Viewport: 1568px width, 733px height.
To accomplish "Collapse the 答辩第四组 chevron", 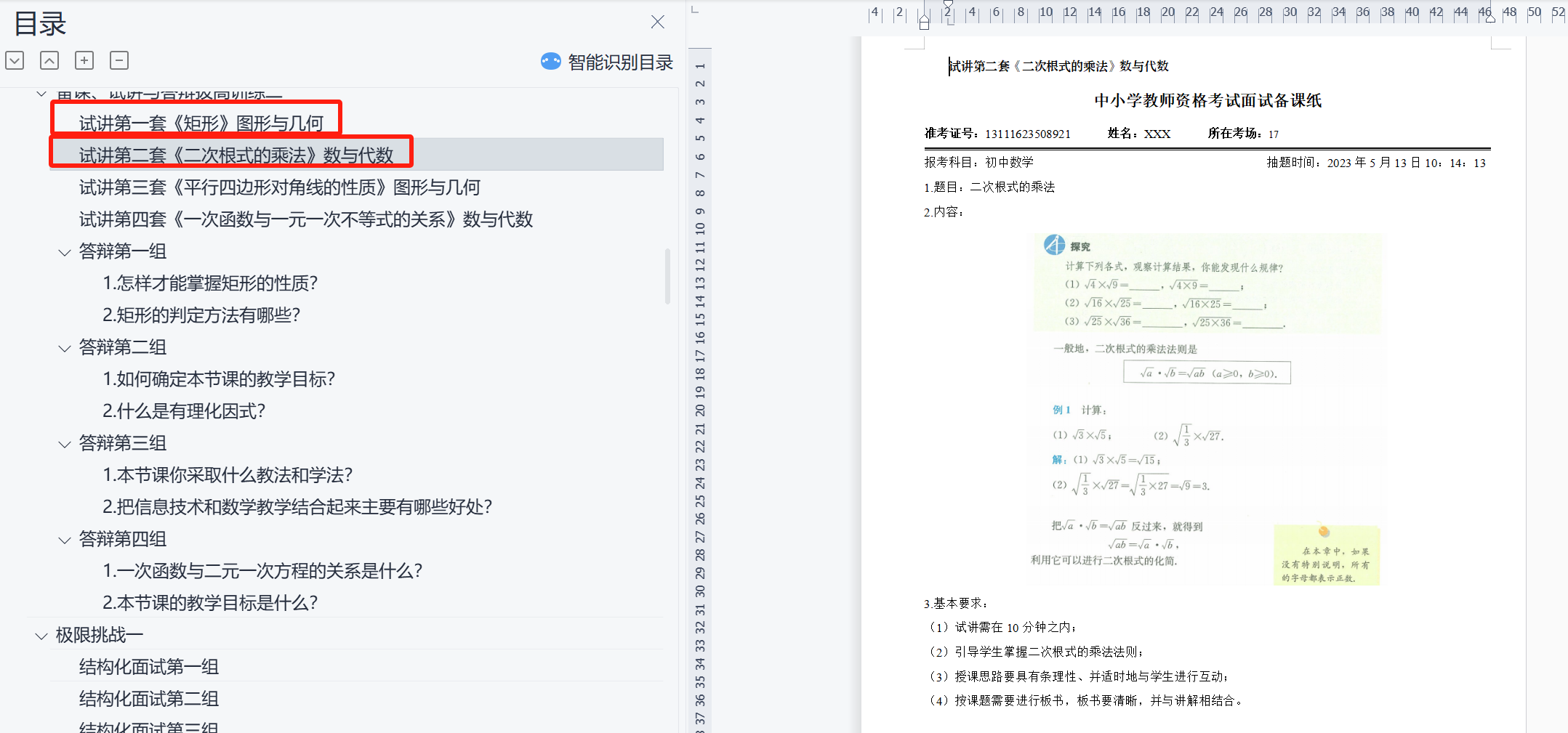I will [65, 540].
